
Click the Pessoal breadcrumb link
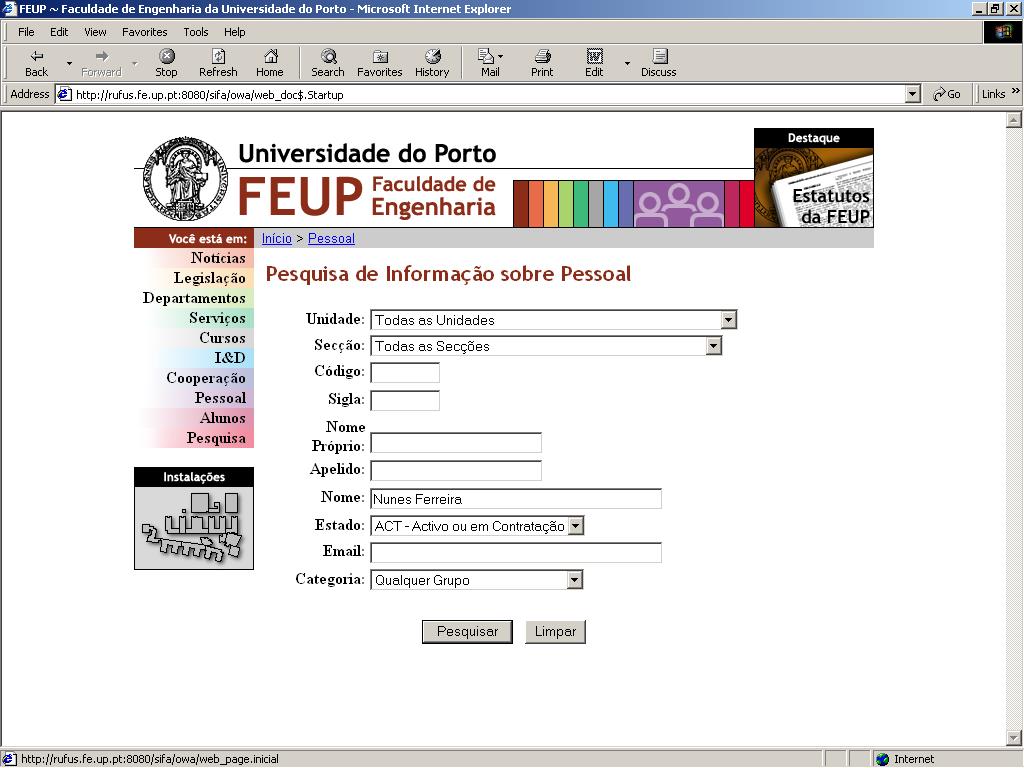331,238
